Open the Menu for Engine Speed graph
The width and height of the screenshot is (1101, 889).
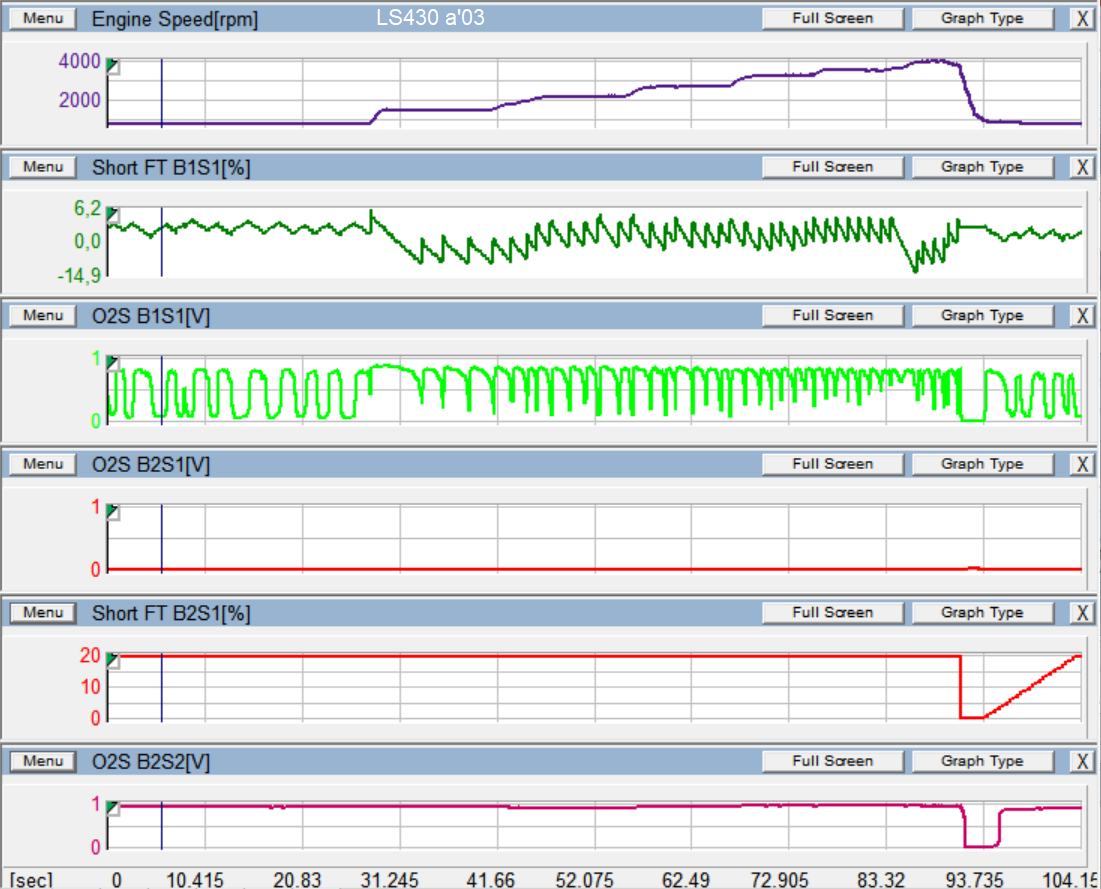[43, 19]
